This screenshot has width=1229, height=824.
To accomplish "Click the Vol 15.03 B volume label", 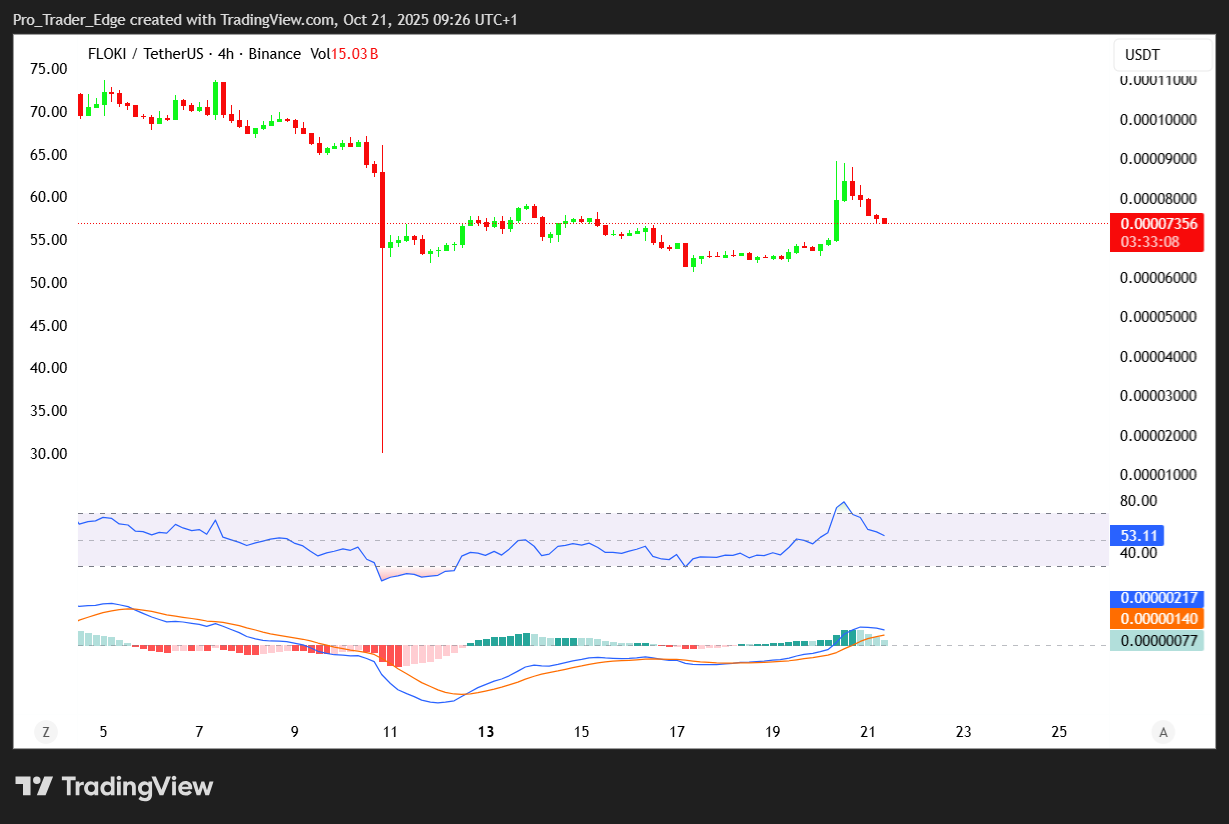I will [344, 54].
